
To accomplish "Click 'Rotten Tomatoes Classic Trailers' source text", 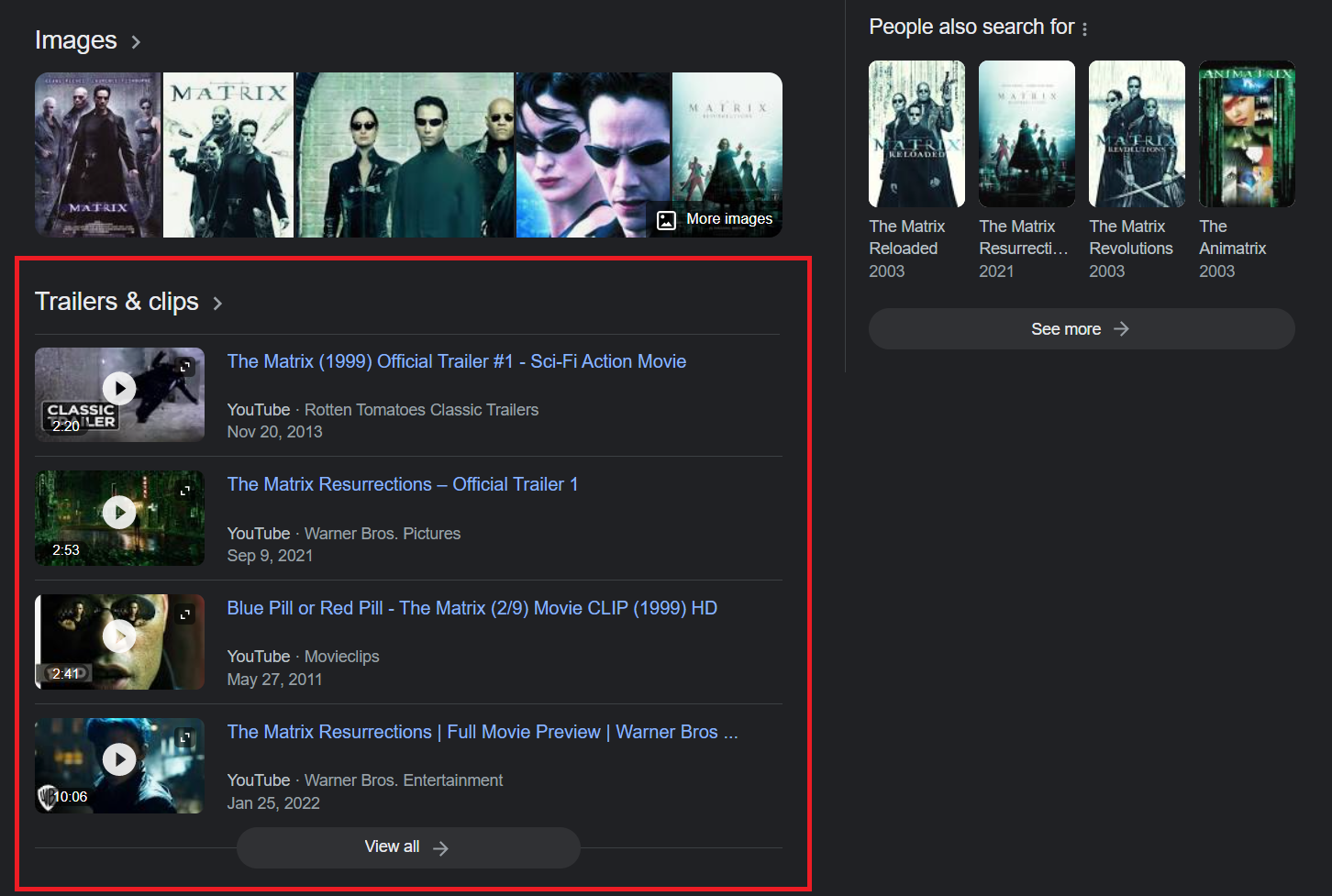I will 421,410.
